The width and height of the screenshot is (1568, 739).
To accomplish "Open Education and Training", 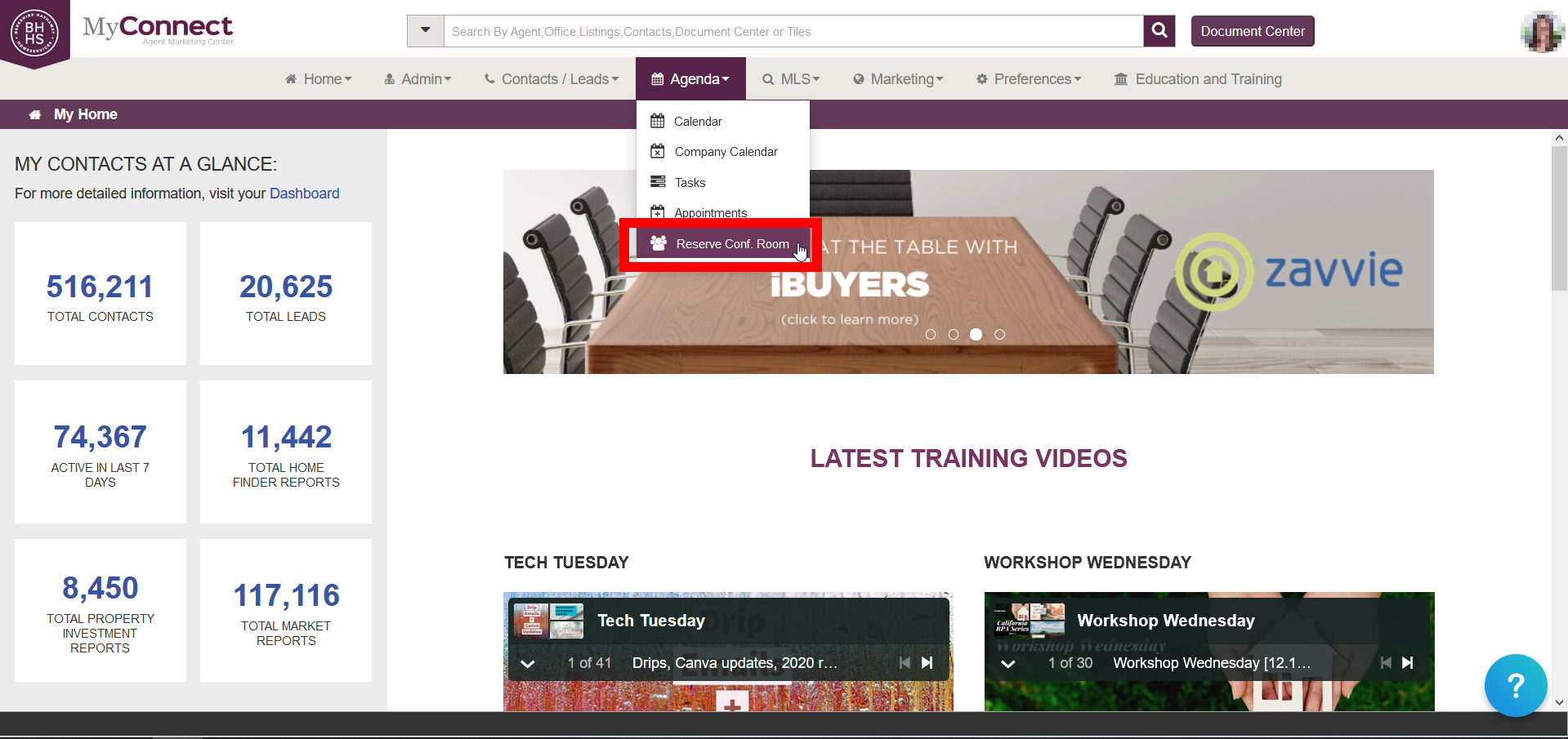I will [x=1198, y=79].
